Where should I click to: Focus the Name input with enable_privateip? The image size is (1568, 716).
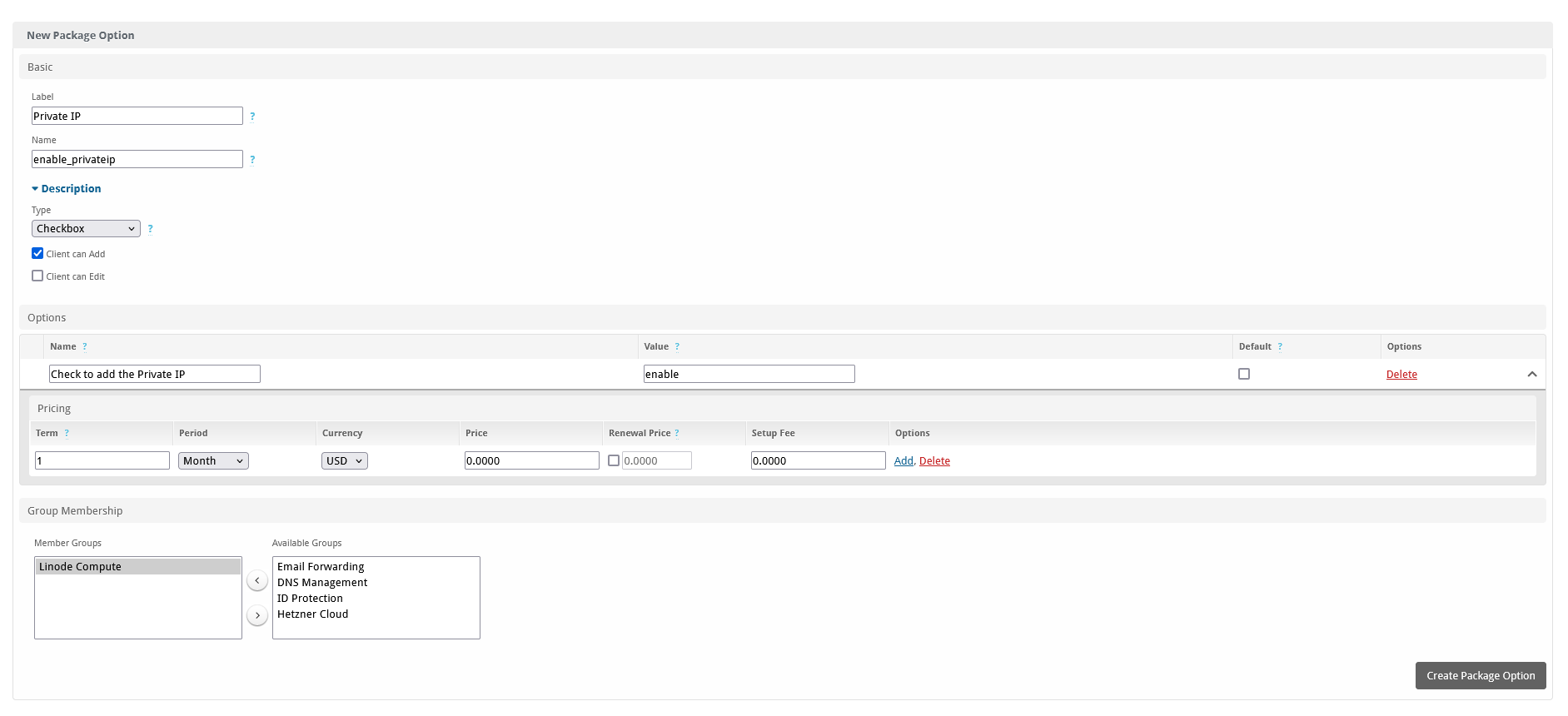click(137, 159)
